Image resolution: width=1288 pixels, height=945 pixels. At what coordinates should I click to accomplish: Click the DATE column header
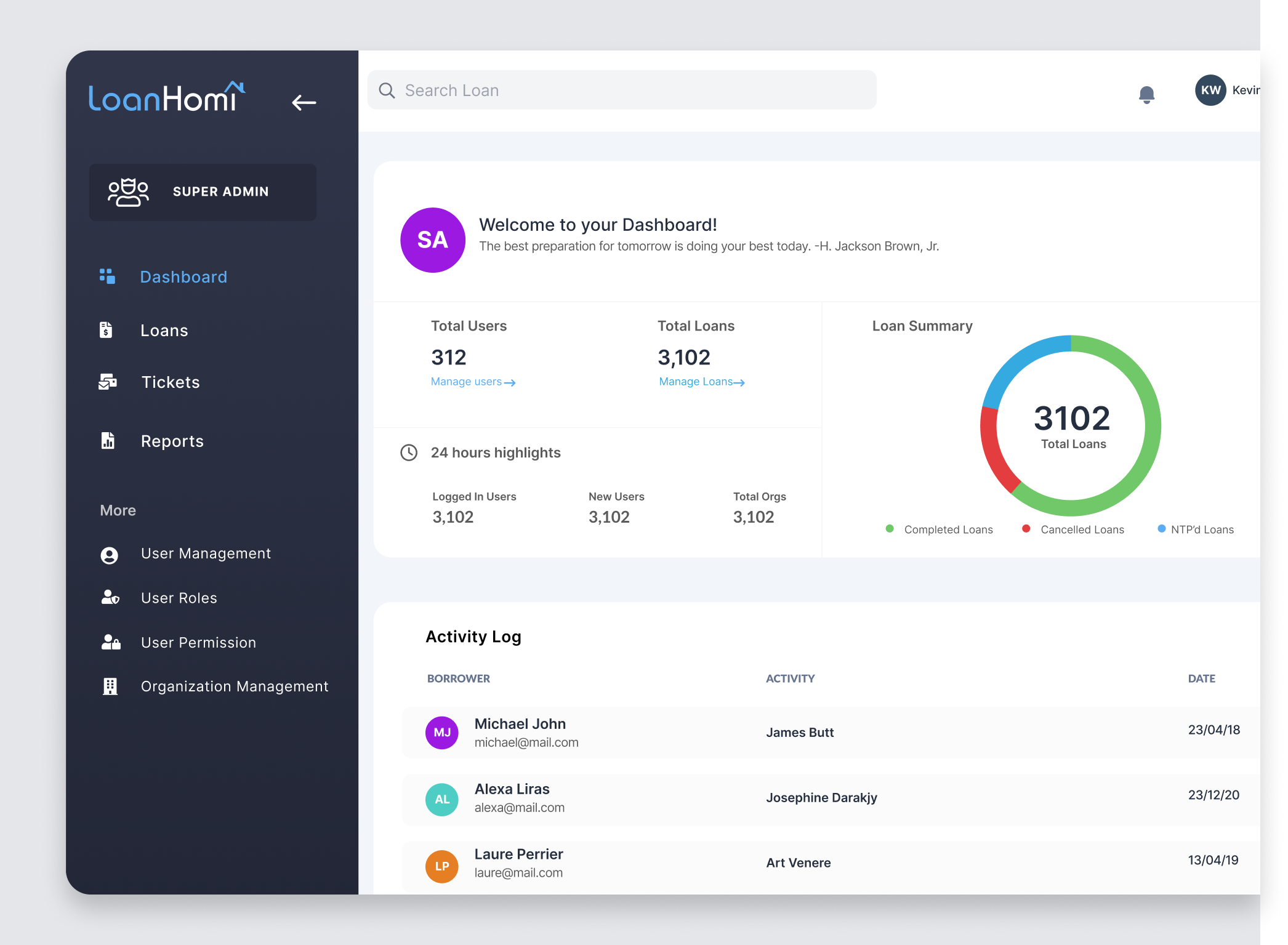coord(1201,678)
